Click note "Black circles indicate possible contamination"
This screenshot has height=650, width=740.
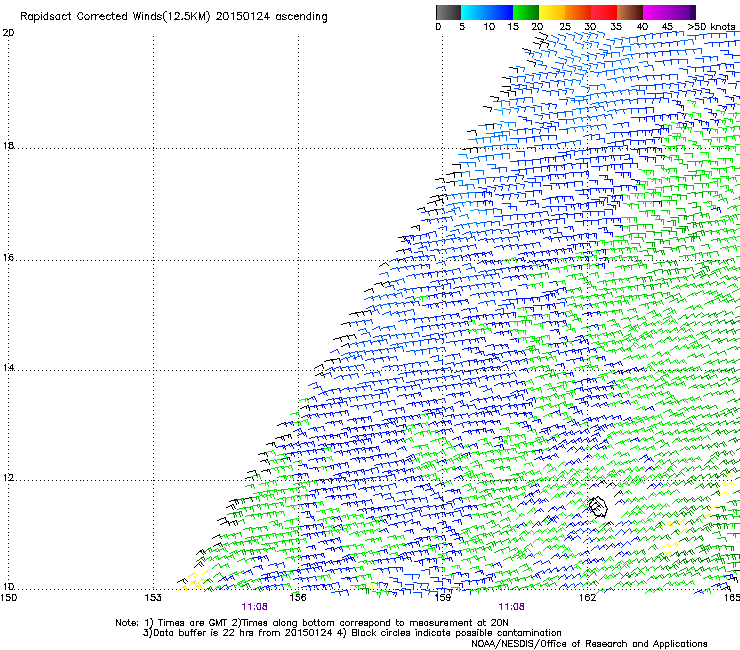(456, 633)
